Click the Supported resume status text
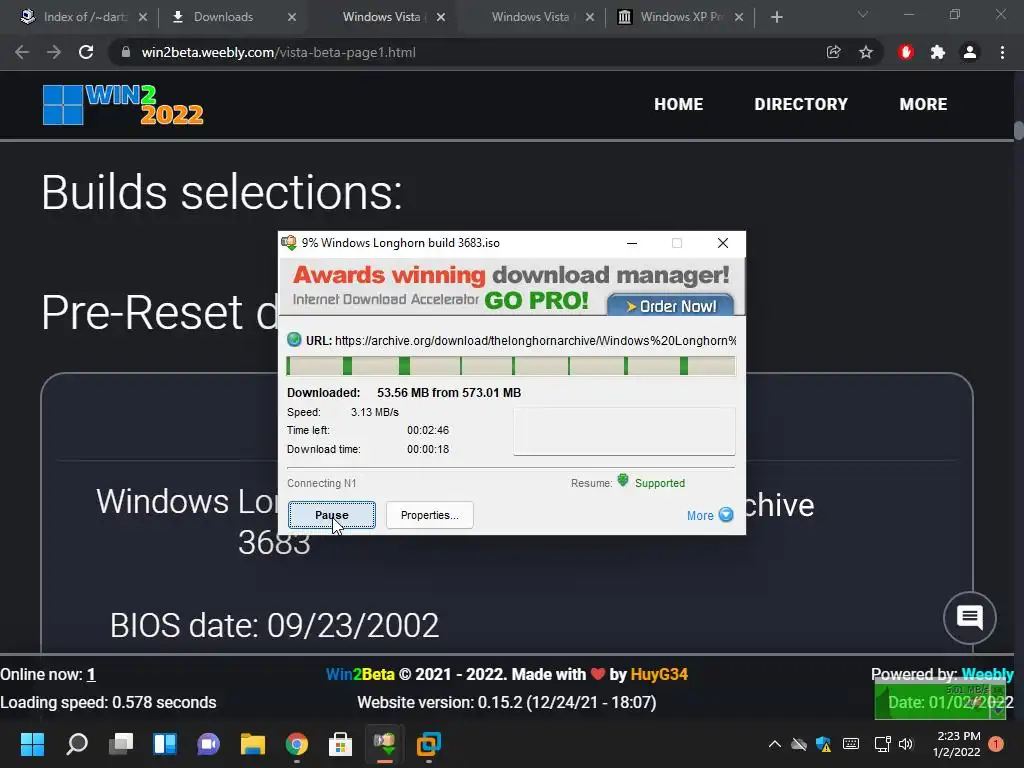 [x=660, y=483]
